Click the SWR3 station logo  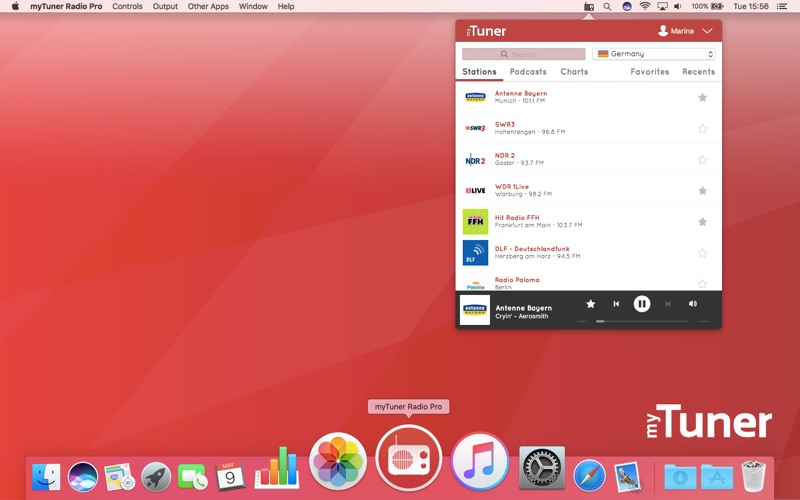coord(476,128)
